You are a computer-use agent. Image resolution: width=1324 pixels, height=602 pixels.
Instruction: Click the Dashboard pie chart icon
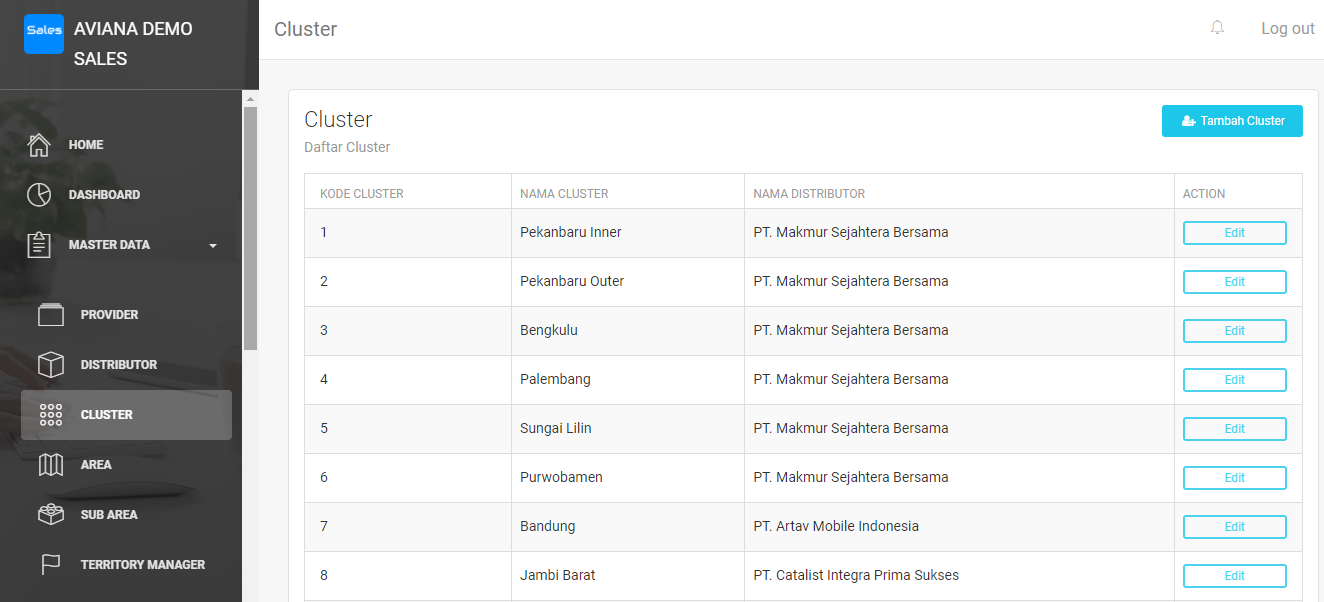(x=39, y=195)
